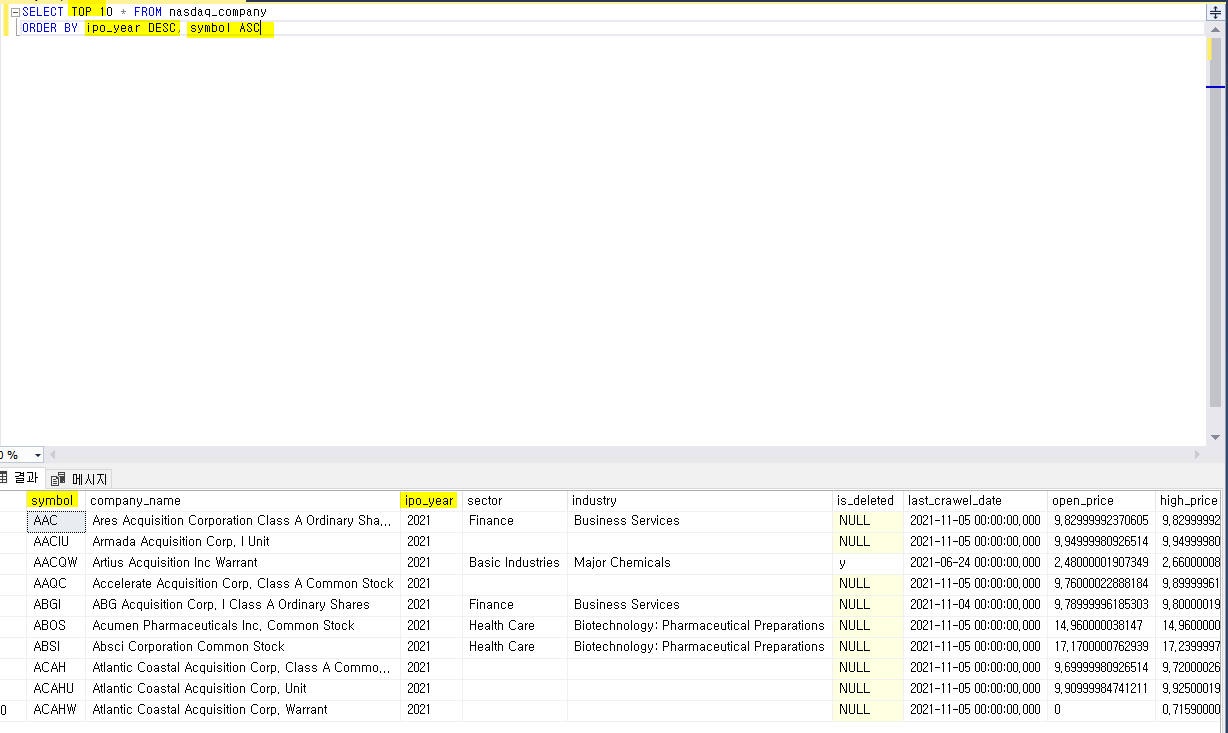Click the 2021-11-04 crawl date cell
The height and width of the screenshot is (733, 1228).
click(975, 605)
